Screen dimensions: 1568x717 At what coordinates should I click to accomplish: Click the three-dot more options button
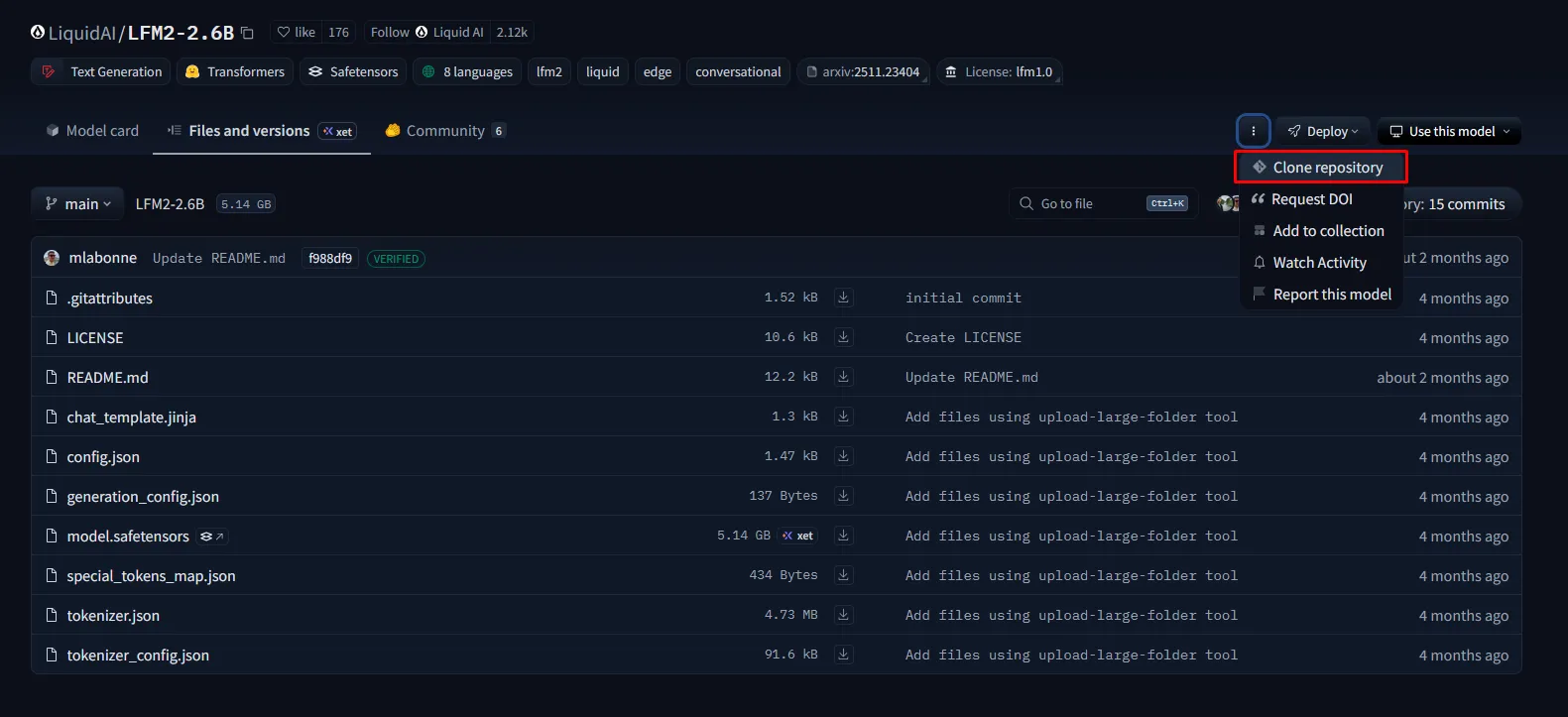[1254, 131]
